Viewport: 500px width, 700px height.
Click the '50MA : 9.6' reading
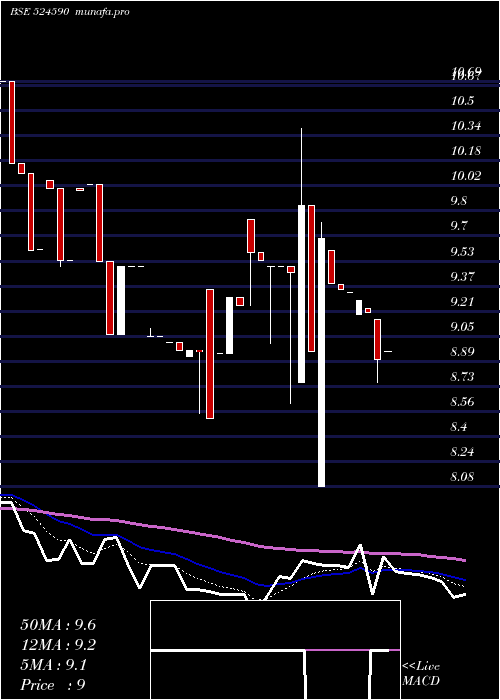click(x=58, y=625)
